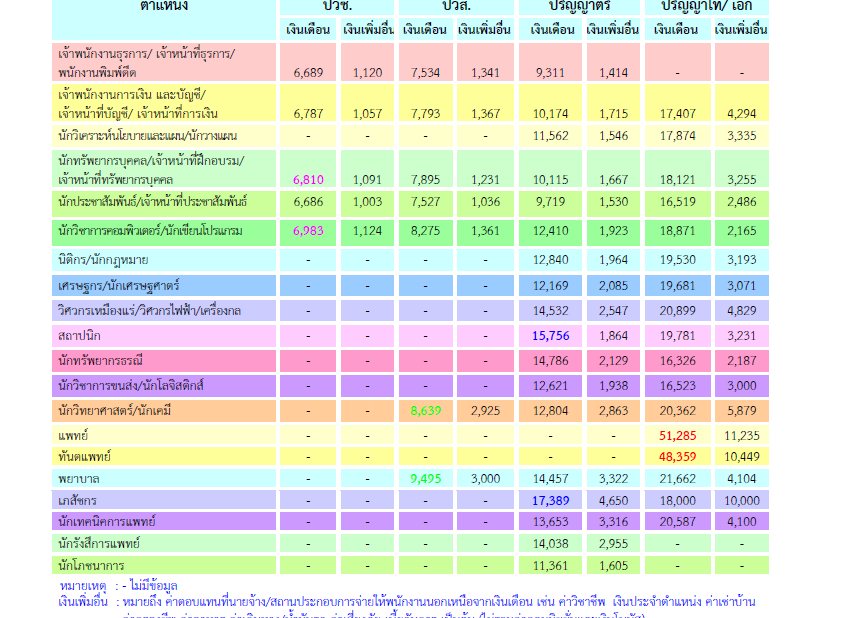The width and height of the screenshot is (848, 618).
Task: Select the 20,899 วิศวกร master's salary cell
Action: tap(677, 311)
